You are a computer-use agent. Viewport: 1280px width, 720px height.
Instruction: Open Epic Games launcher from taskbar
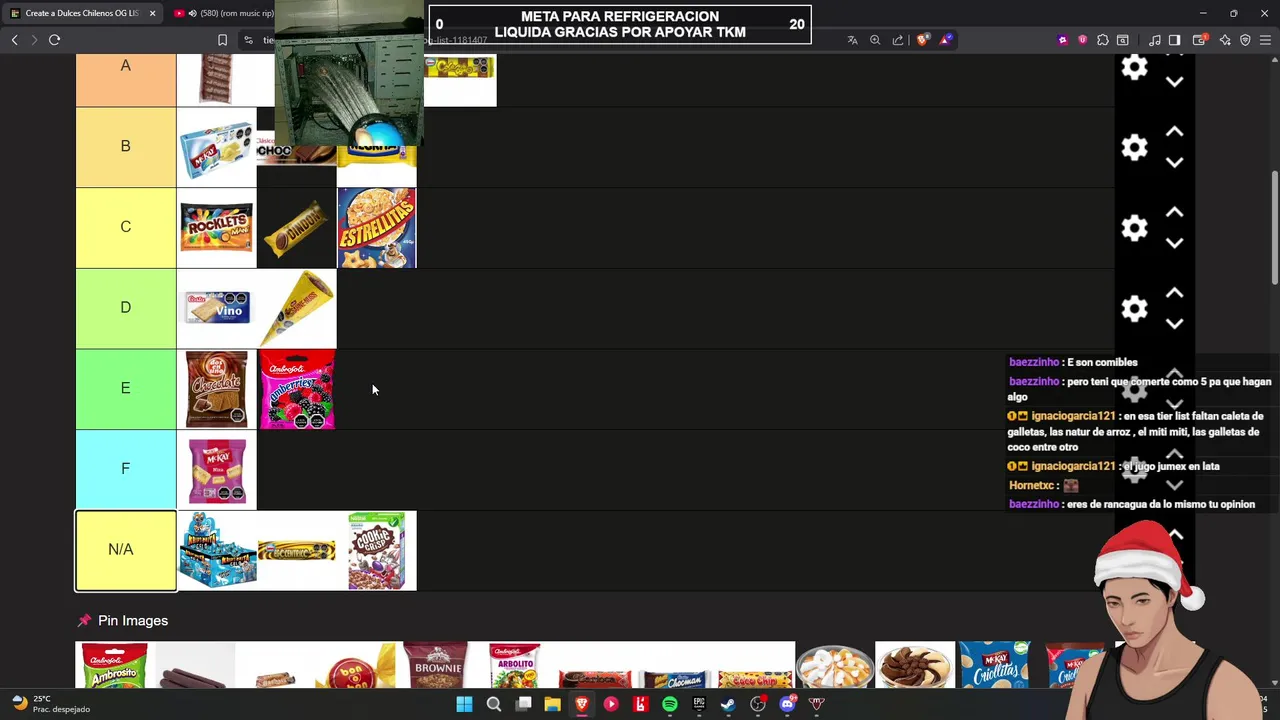[699, 704]
